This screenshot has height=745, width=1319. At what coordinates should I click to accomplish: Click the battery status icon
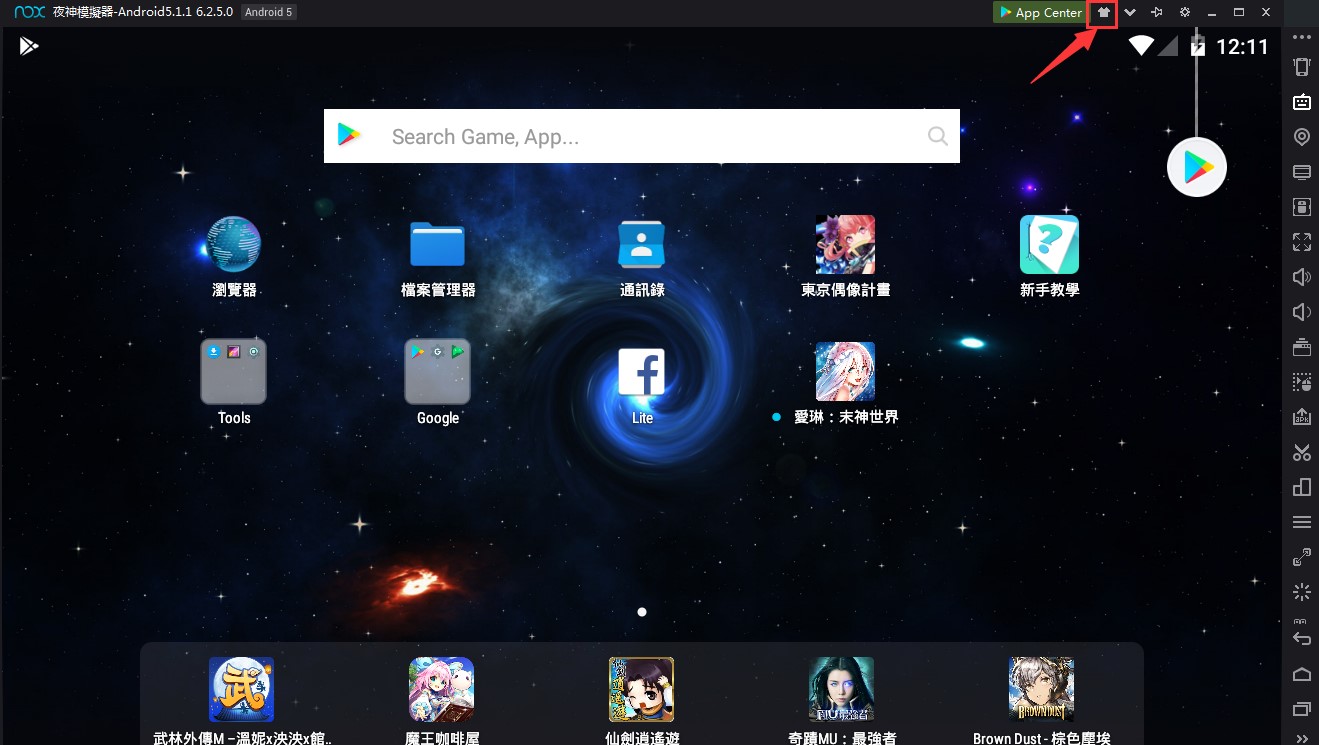click(x=1197, y=45)
